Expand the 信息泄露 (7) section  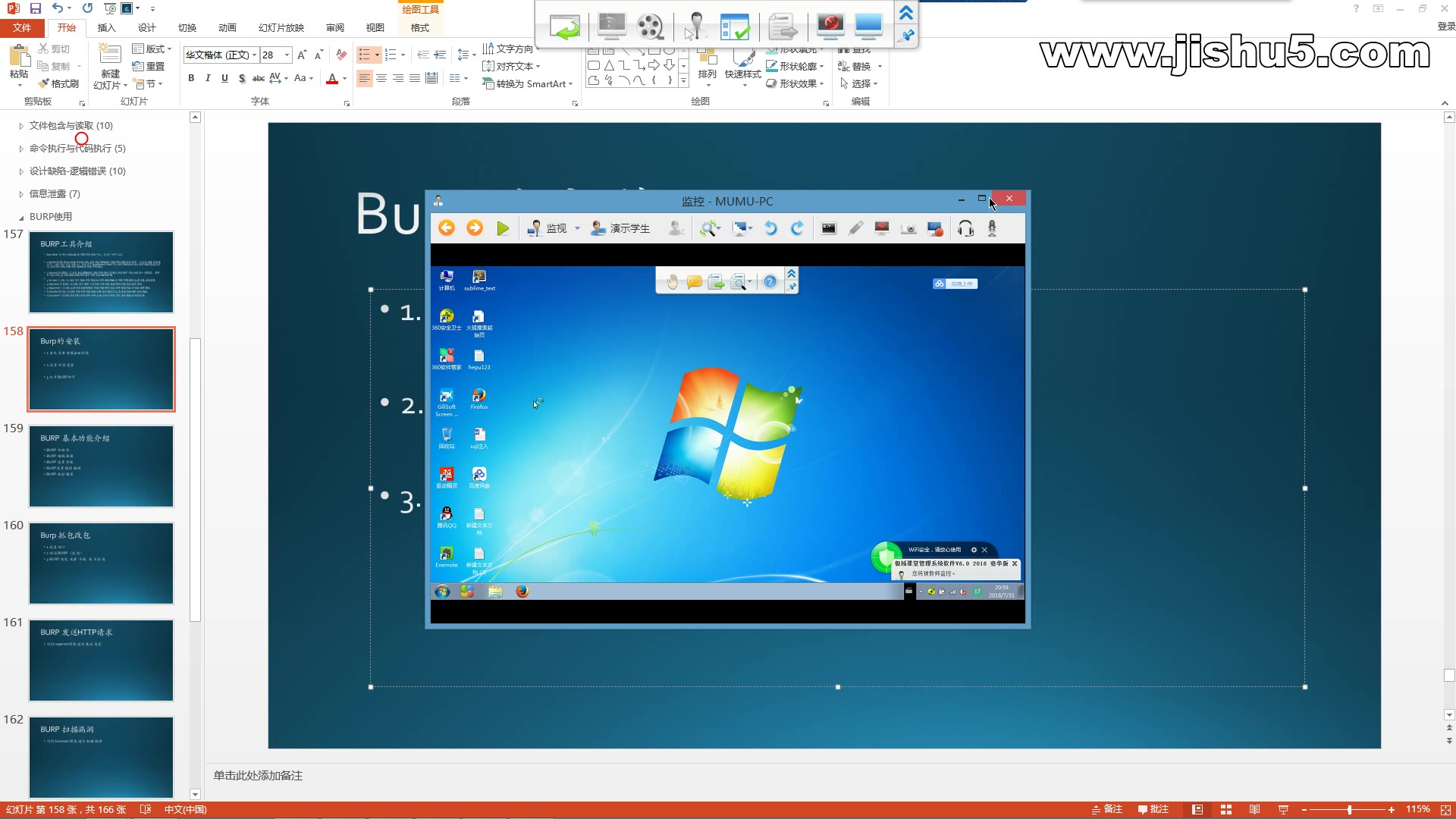pos(21,194)
